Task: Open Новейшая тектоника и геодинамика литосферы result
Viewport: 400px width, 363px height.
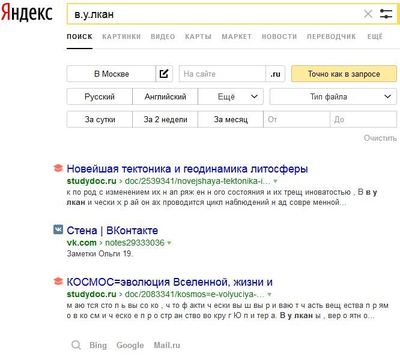Action: tap(187, 169)
